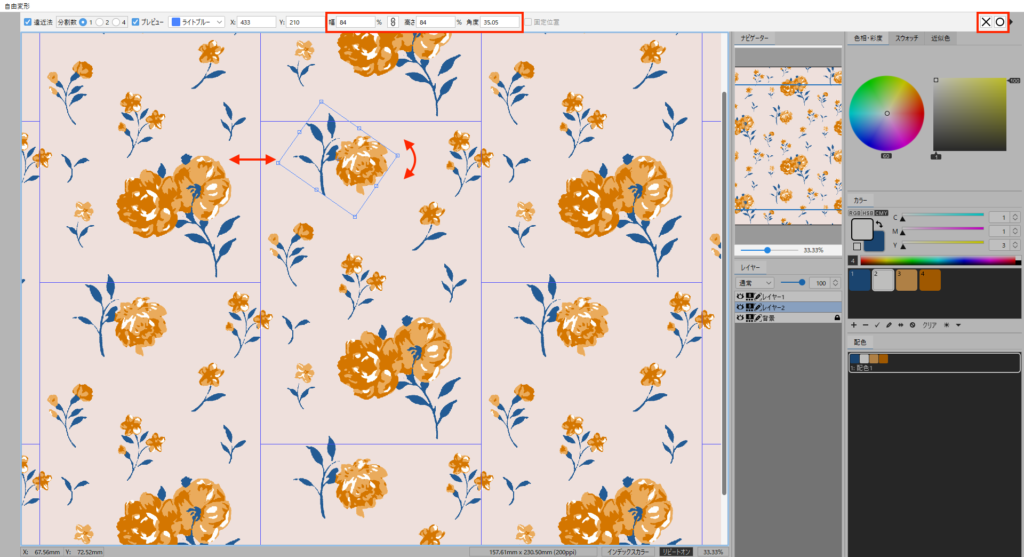The width and height of the screenshot is (1024, 557).
Task: Select palette swatch 1 dark blue
Action: pos(859,280)
